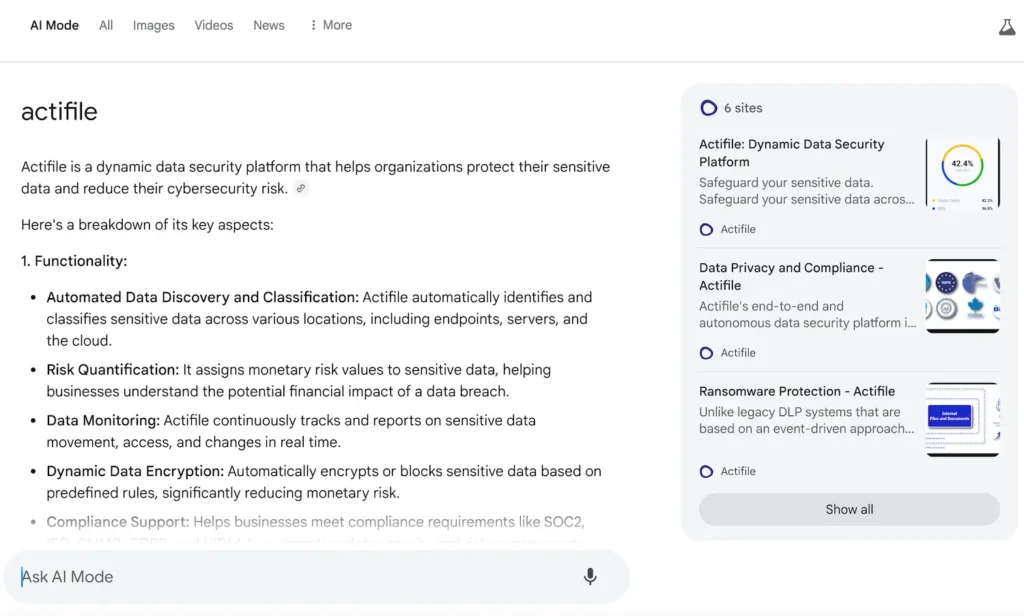Switch to the All results tab

click(106, 25)
